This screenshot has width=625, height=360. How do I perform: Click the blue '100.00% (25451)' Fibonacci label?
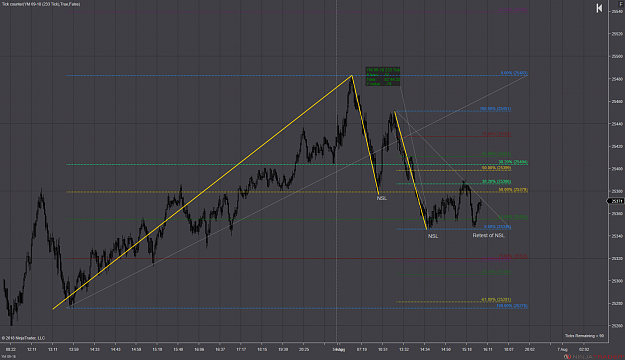click(495, 108)
